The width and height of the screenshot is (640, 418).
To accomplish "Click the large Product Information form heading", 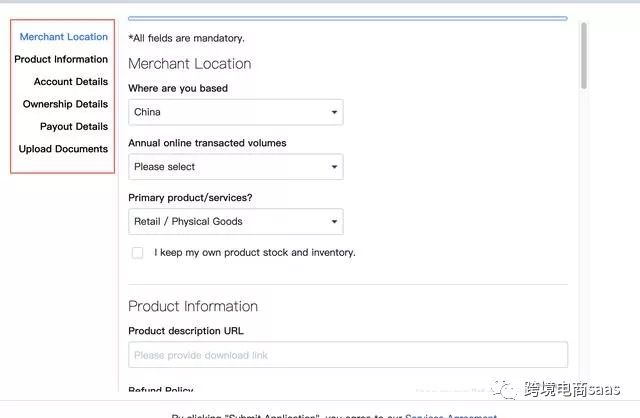I will pyautogui.click(x=193, y=306).
